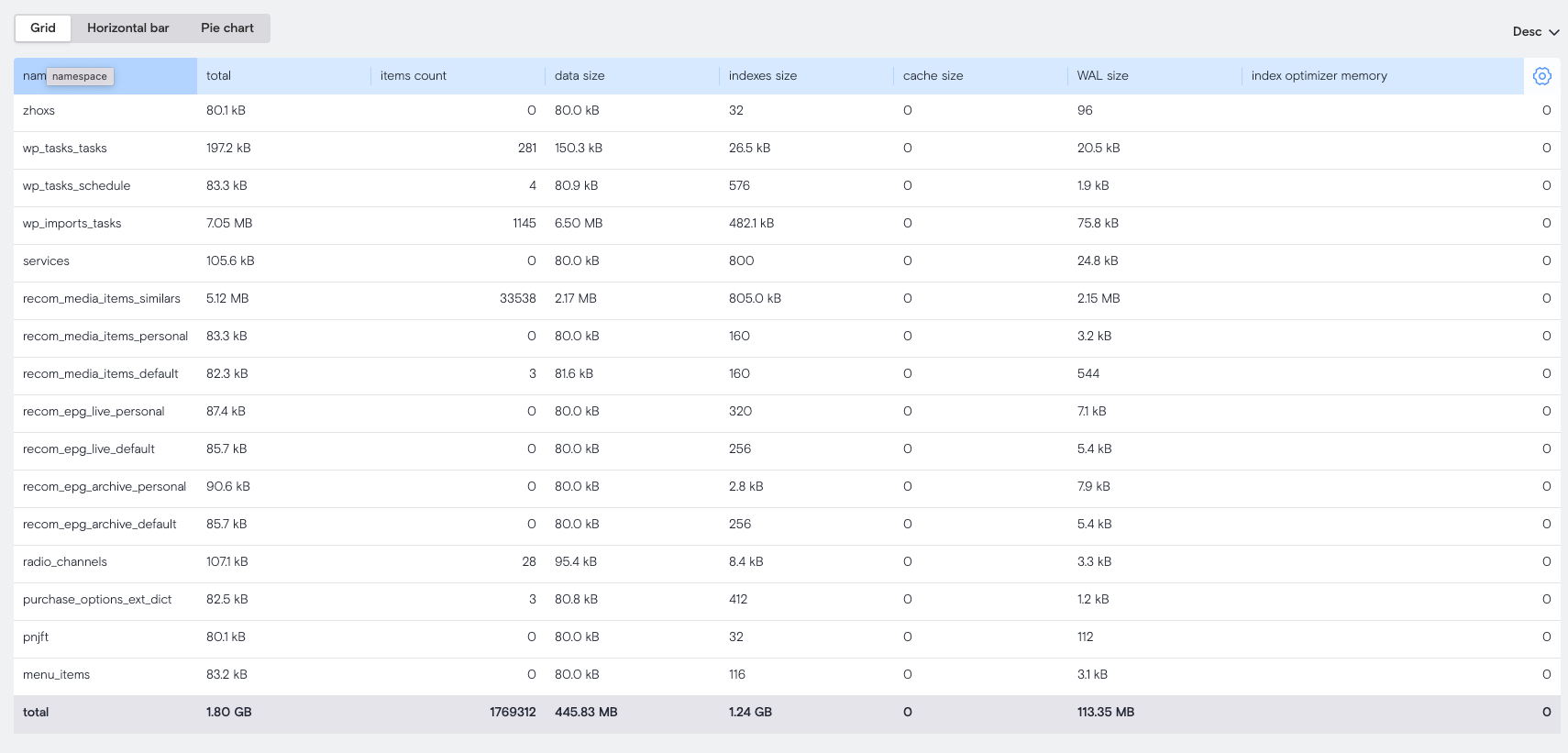
Task: Select the menu_items namespace row
Action: pos(57,675)
